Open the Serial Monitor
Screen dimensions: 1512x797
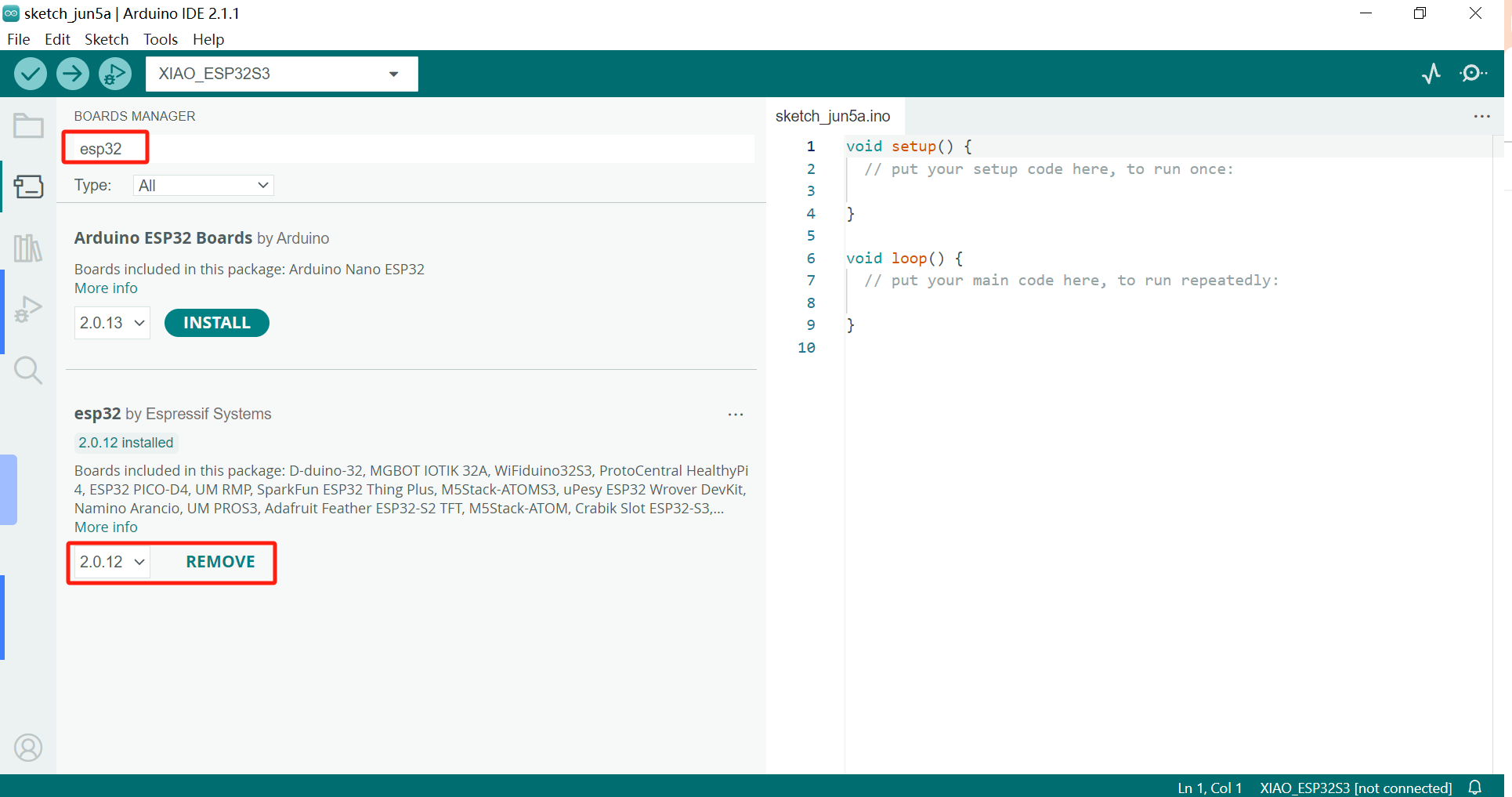tap(1474, 74)
